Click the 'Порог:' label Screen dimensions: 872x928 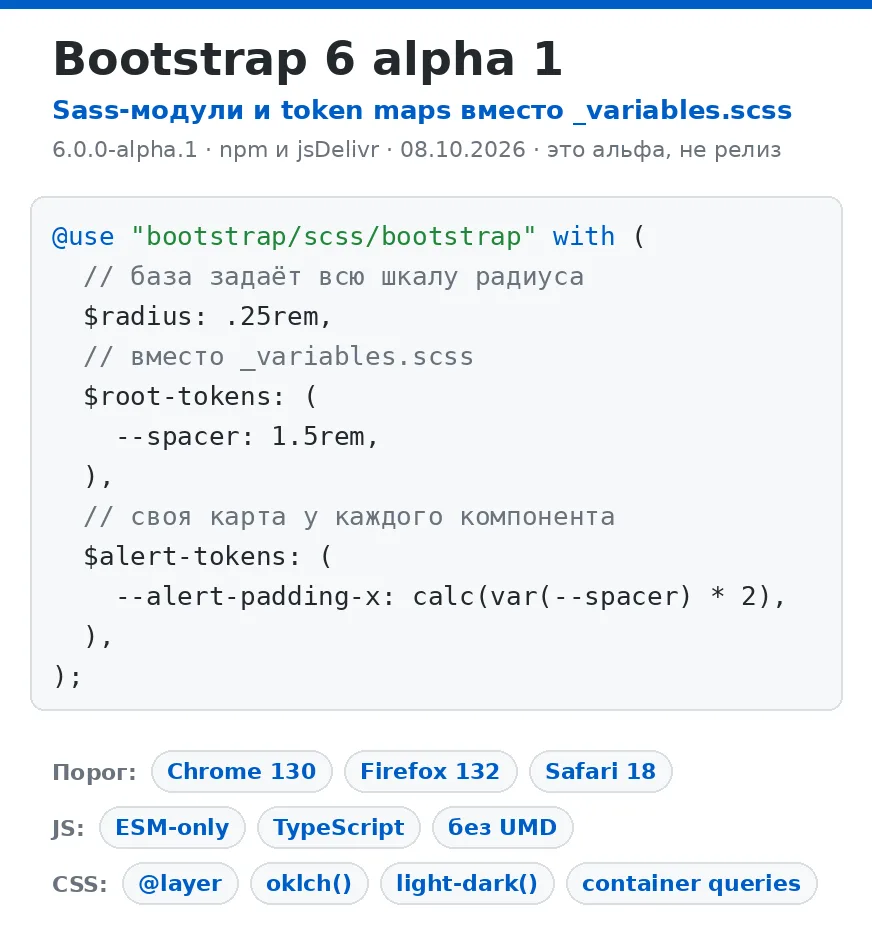tap(95, 772)
